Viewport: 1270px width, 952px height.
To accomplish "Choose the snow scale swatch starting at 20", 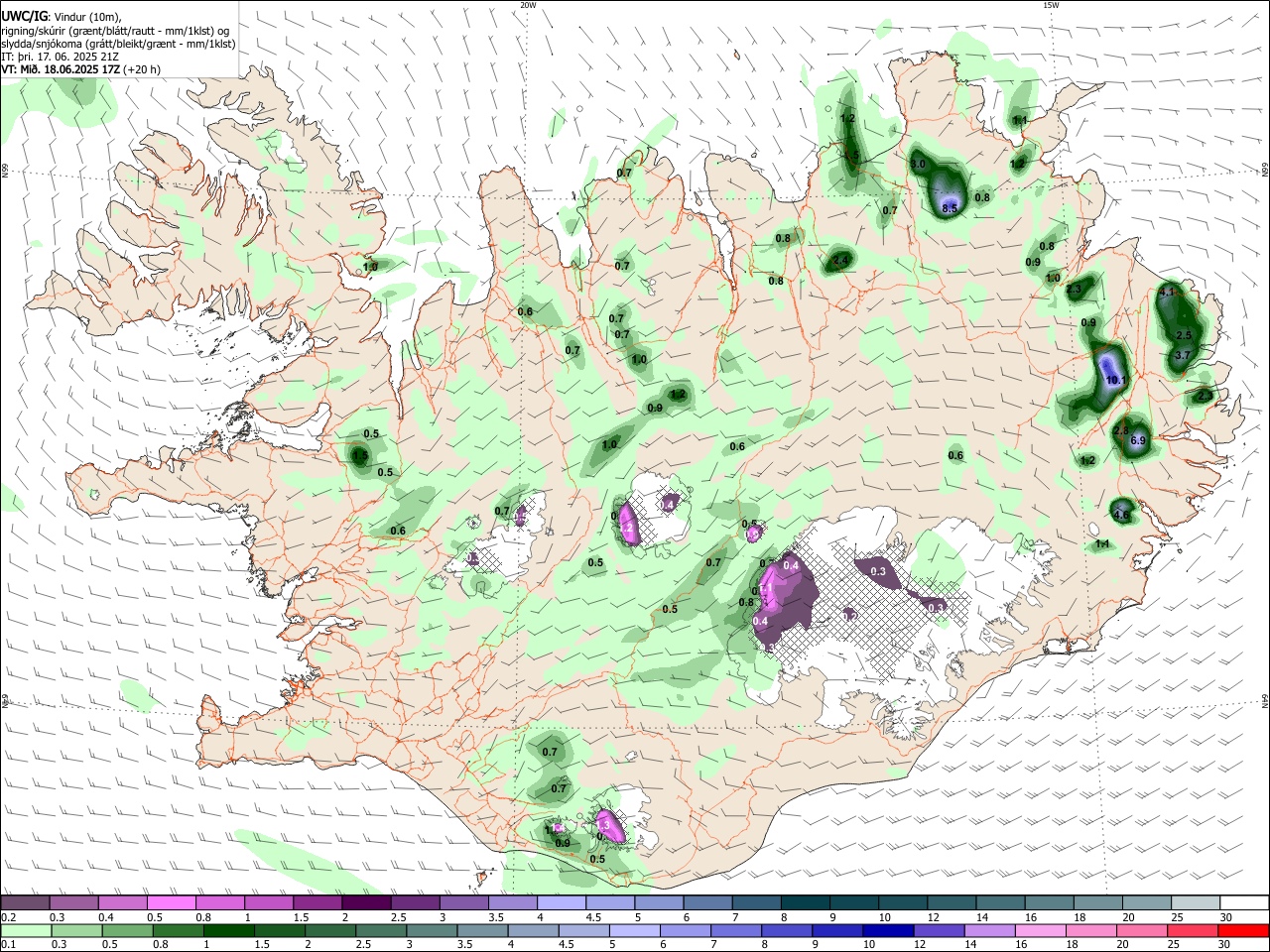I will tap(1147, 903).
